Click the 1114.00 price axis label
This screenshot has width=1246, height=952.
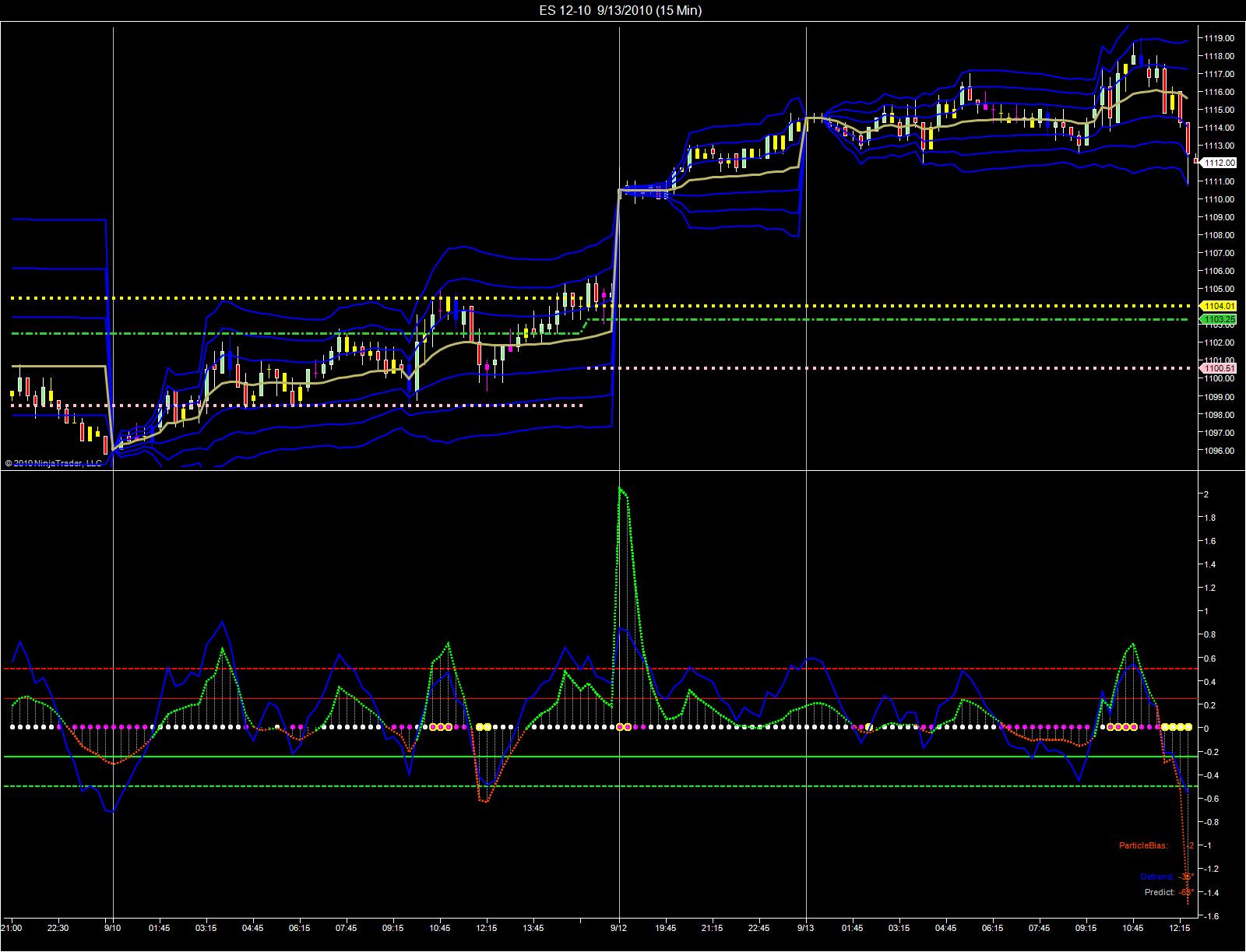1219,128
